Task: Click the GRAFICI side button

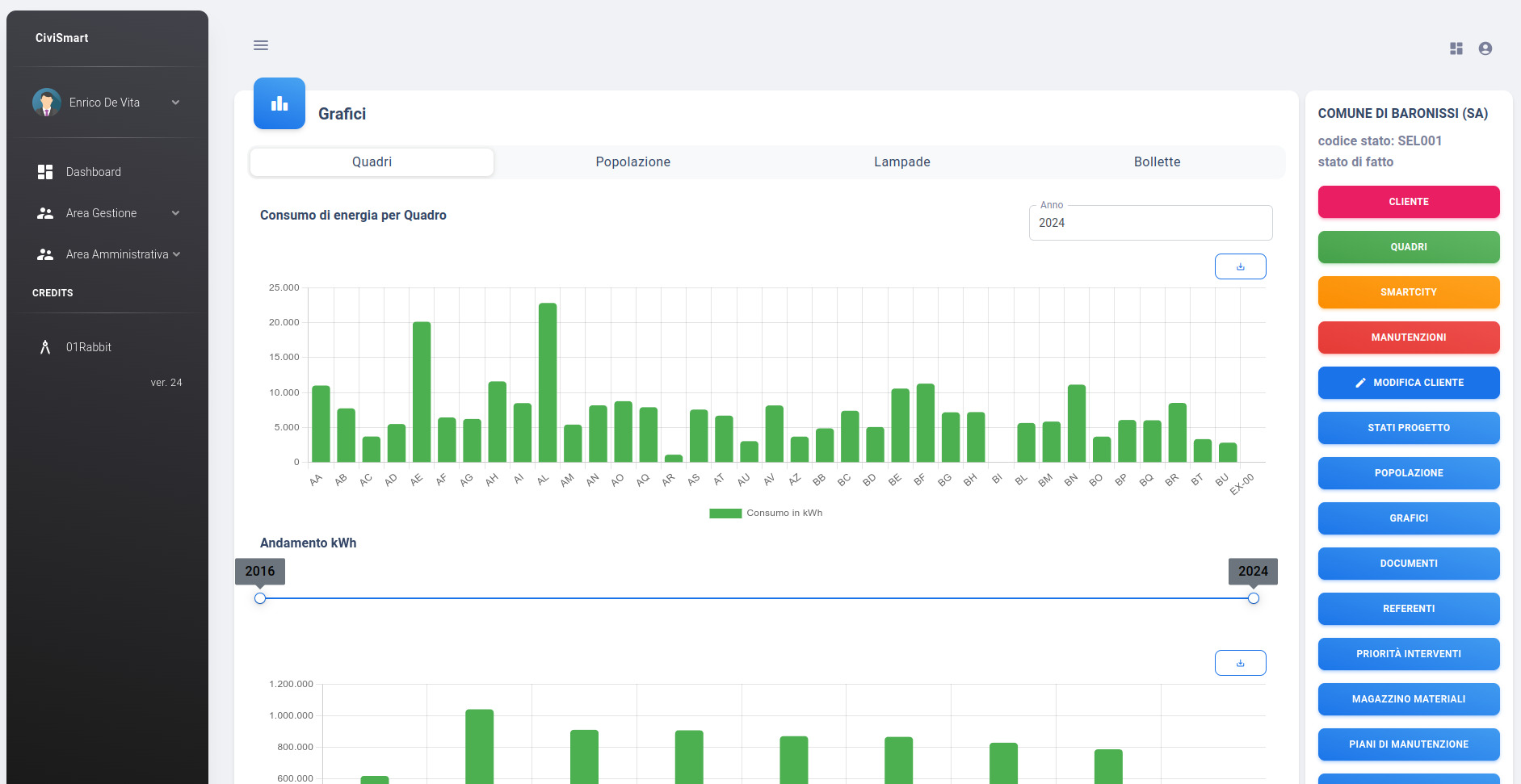Action: tap(1409, 518)
